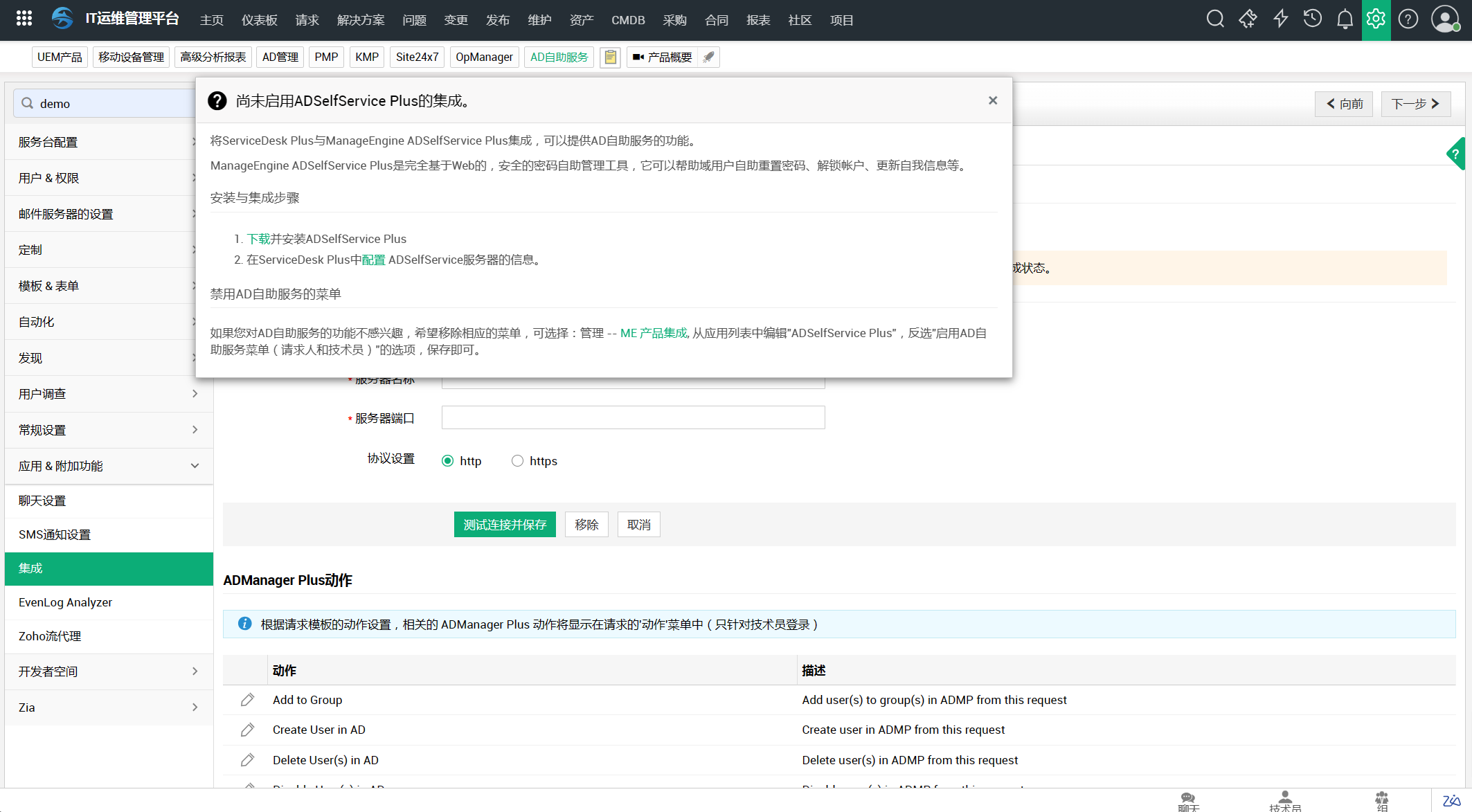Expand the 开发者空间 sidebar section
The height and width of the screenshot is (812, 1472).
pyautogui.click(x=195, y=671)
